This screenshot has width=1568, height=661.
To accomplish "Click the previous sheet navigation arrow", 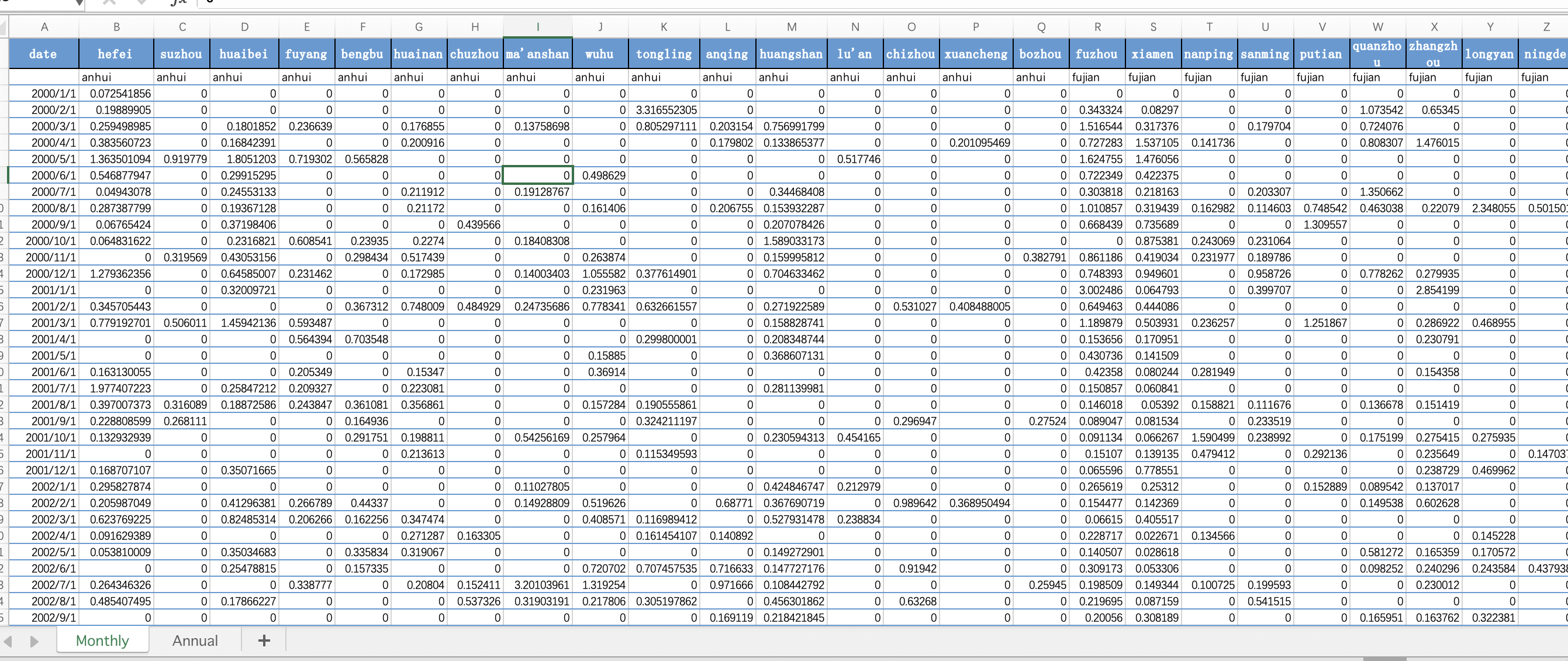I will coord(9,642).
